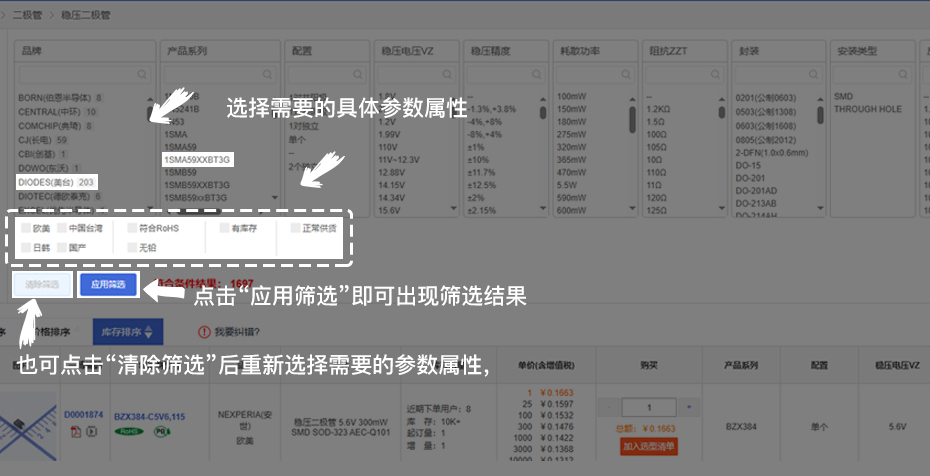Open part number link D0001874
This screenshot has height=476, width=930.
[84, 415]
